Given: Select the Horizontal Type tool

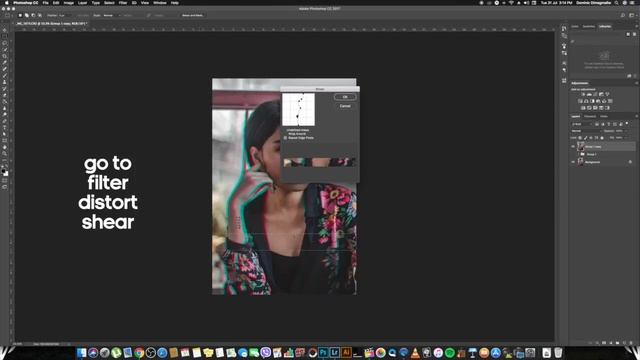Looking at the screenshot, I should 5,128.
